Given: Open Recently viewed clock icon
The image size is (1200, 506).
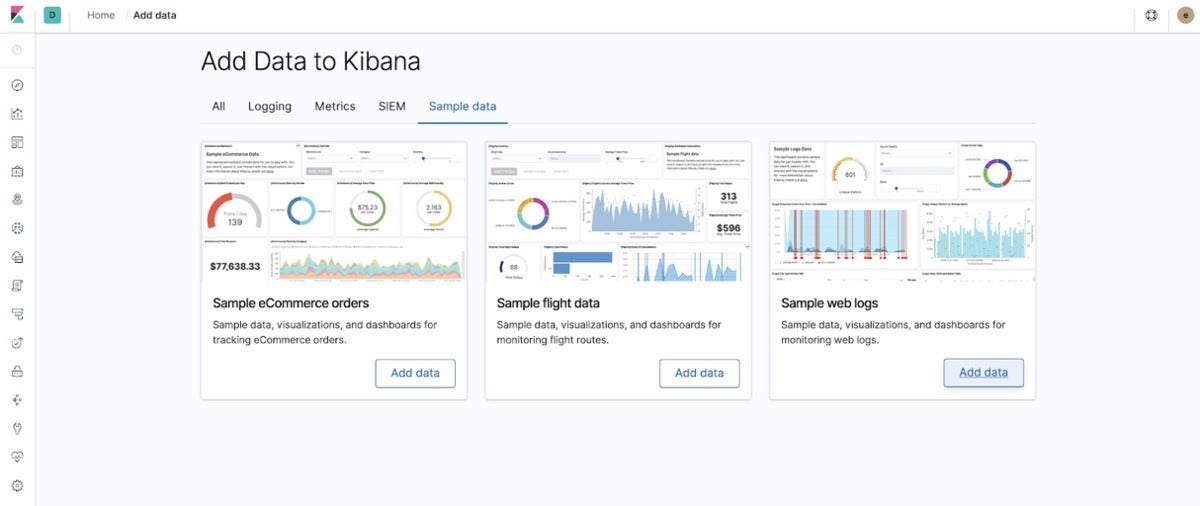Looking at the screenshot, I should point(17,49).
